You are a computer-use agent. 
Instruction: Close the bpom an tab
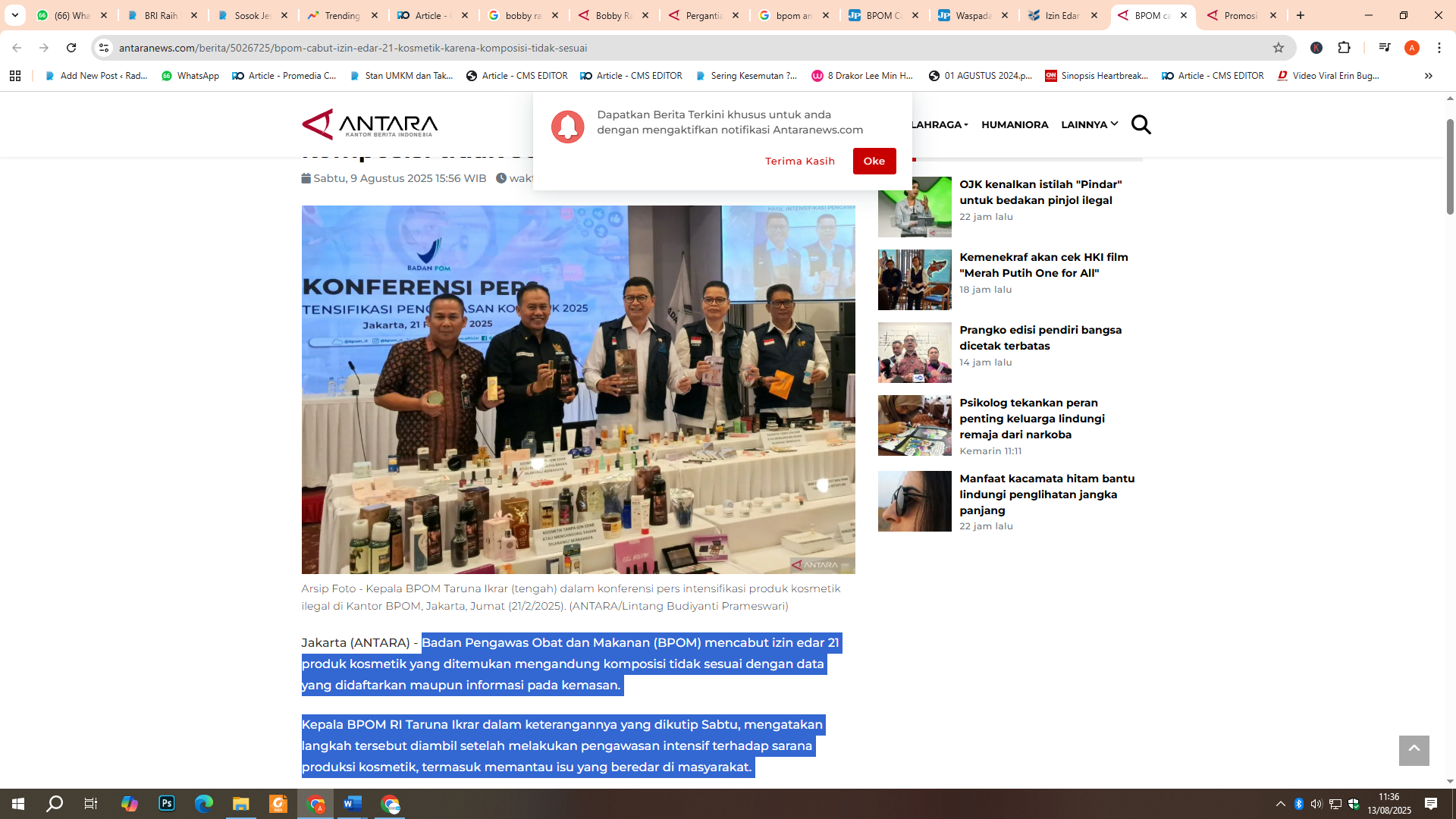[x=826, y=15]
